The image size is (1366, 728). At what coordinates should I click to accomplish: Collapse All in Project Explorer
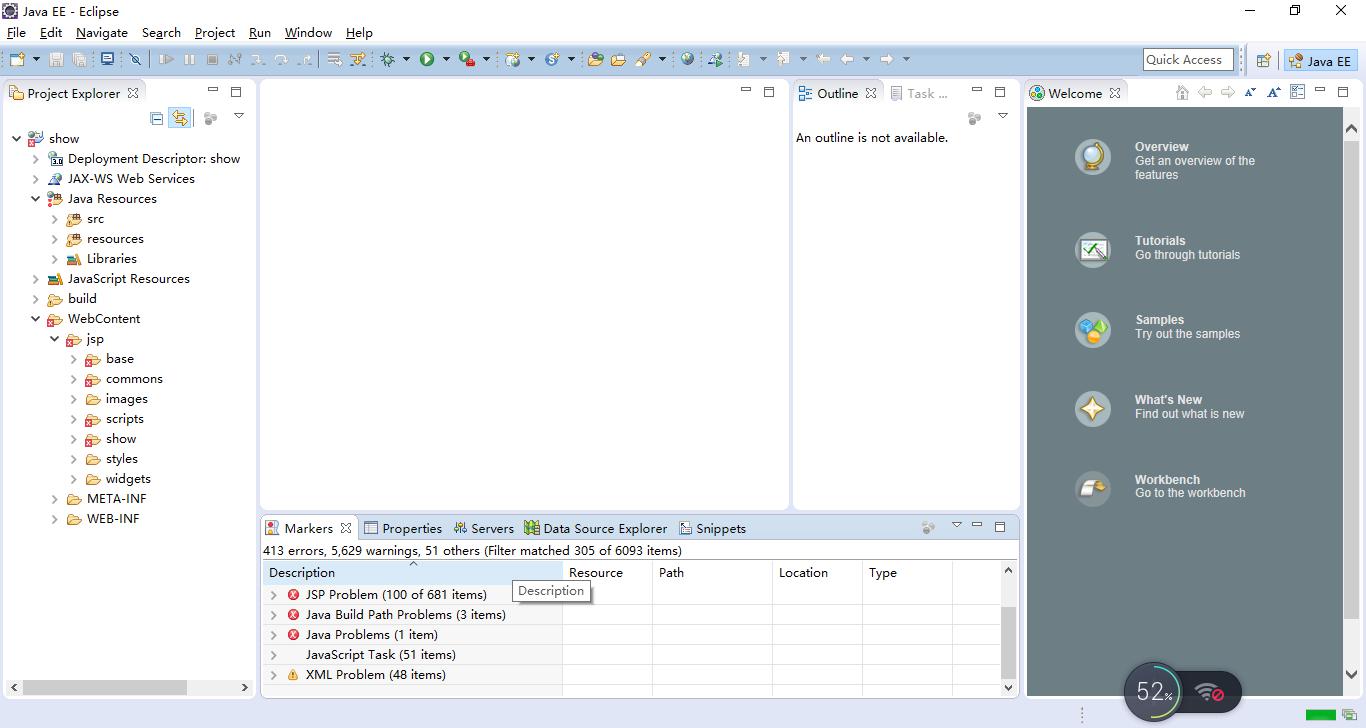157,118
